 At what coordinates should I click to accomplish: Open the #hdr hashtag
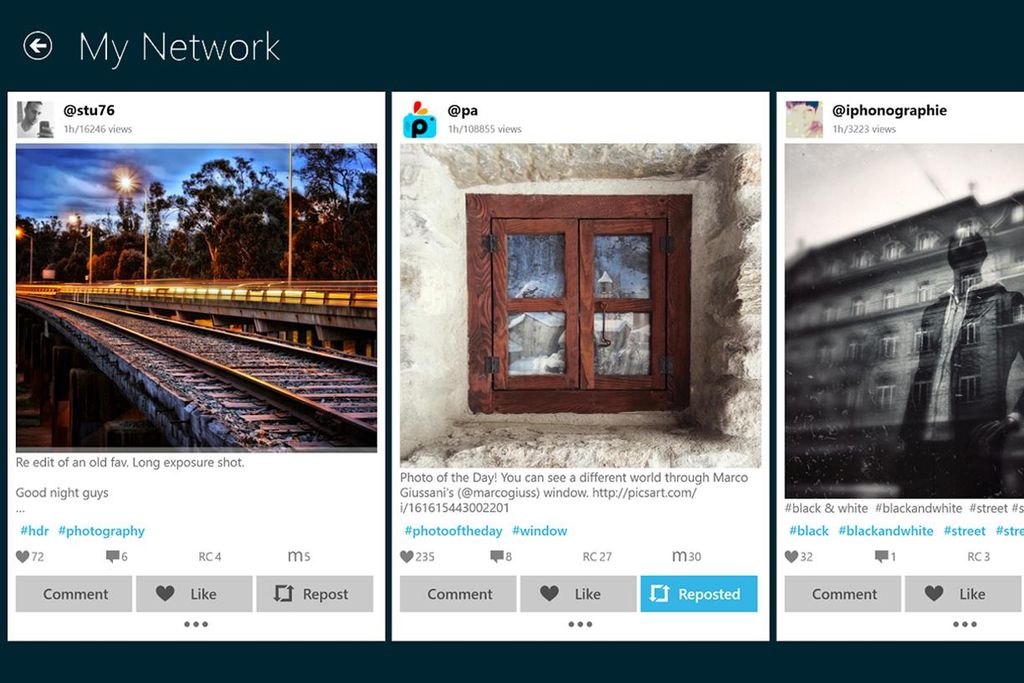[x=35, y=531]
